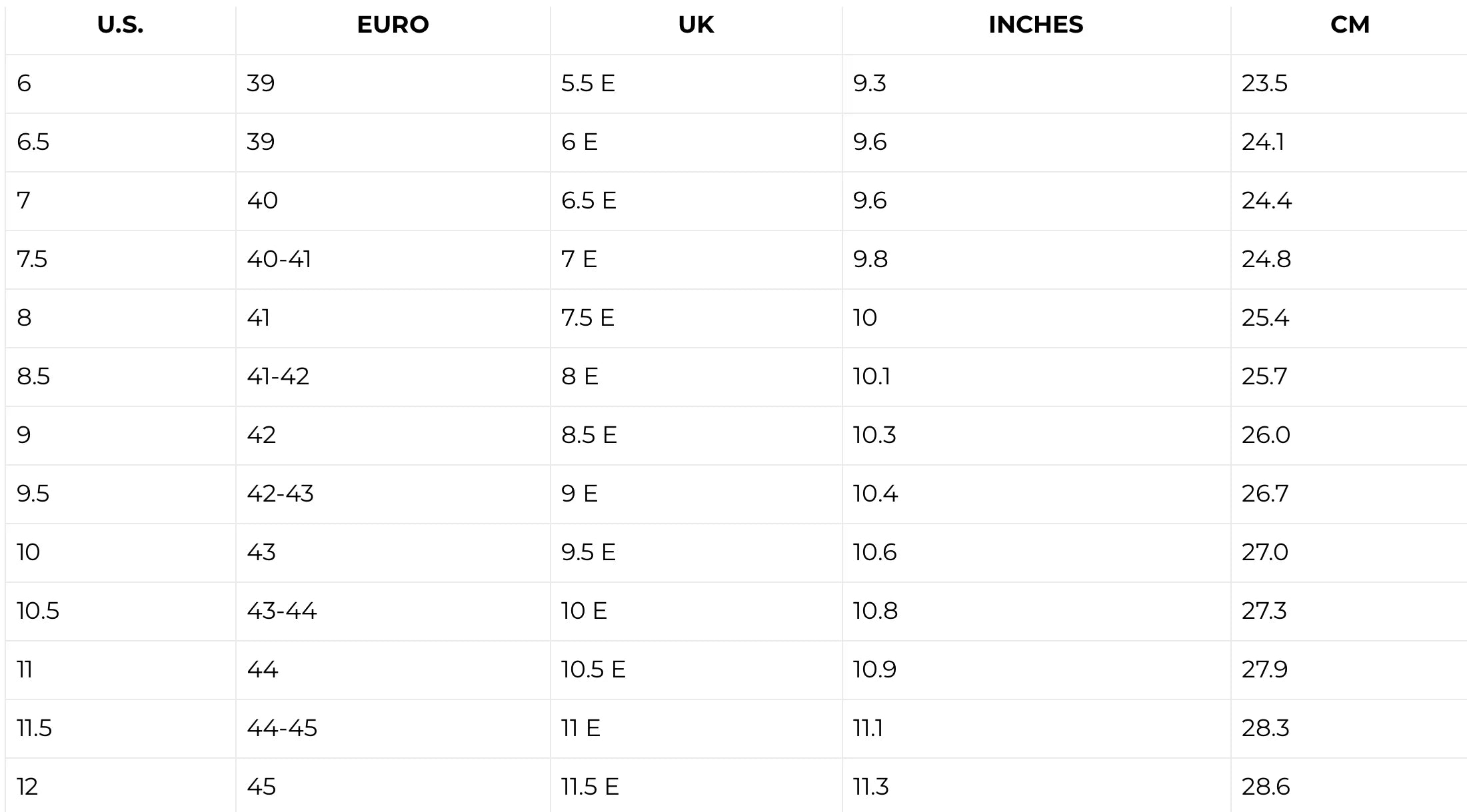
Task: Select EURO size 44-45 cell
Action: 282,728
